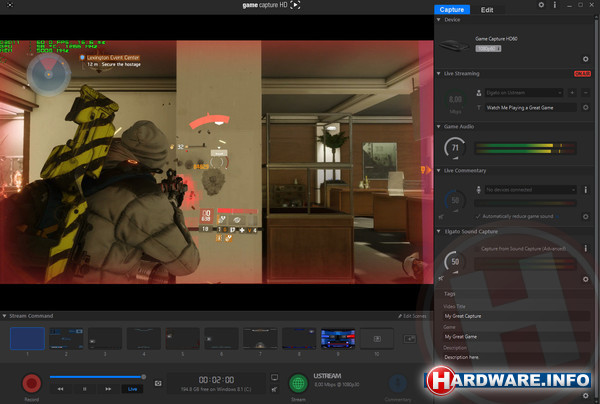Screen dimensions: 600x404
Task: Click the Video Title field My Great Capture
Action: [x=516, y=316]
